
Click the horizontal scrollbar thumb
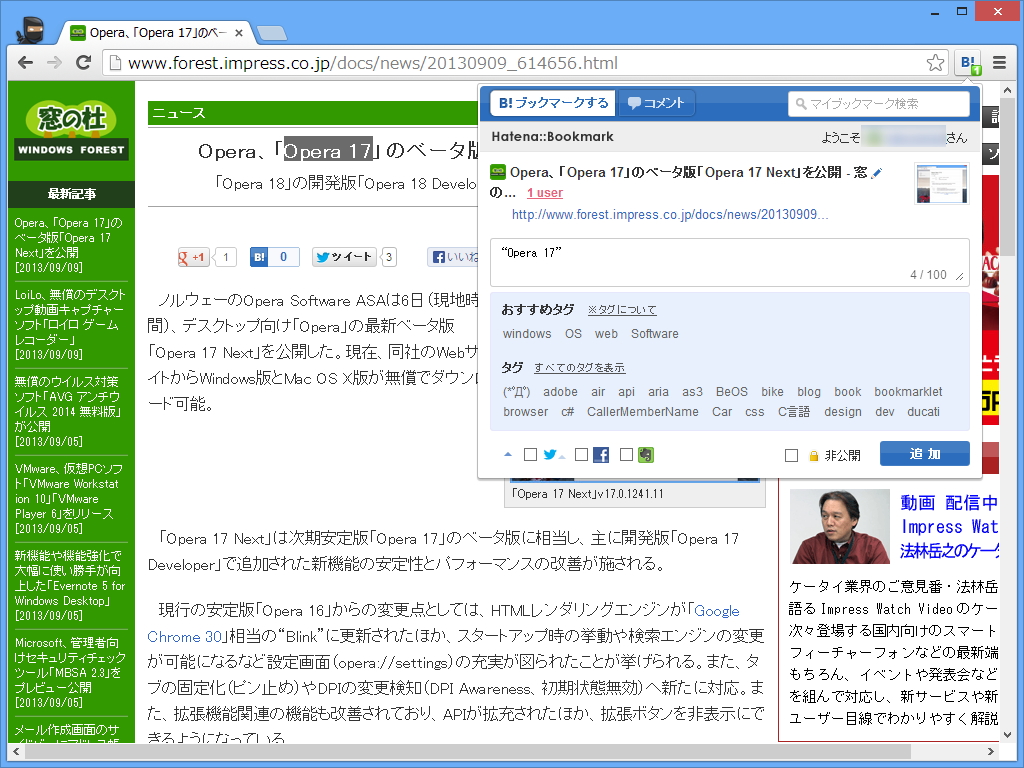click(x=467, y=752)
